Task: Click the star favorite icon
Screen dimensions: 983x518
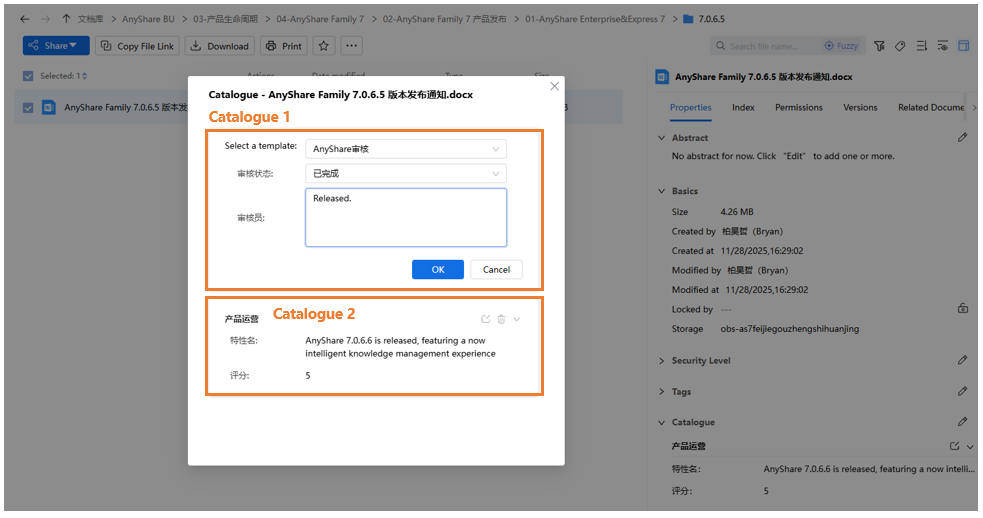Action: (323, 46)
